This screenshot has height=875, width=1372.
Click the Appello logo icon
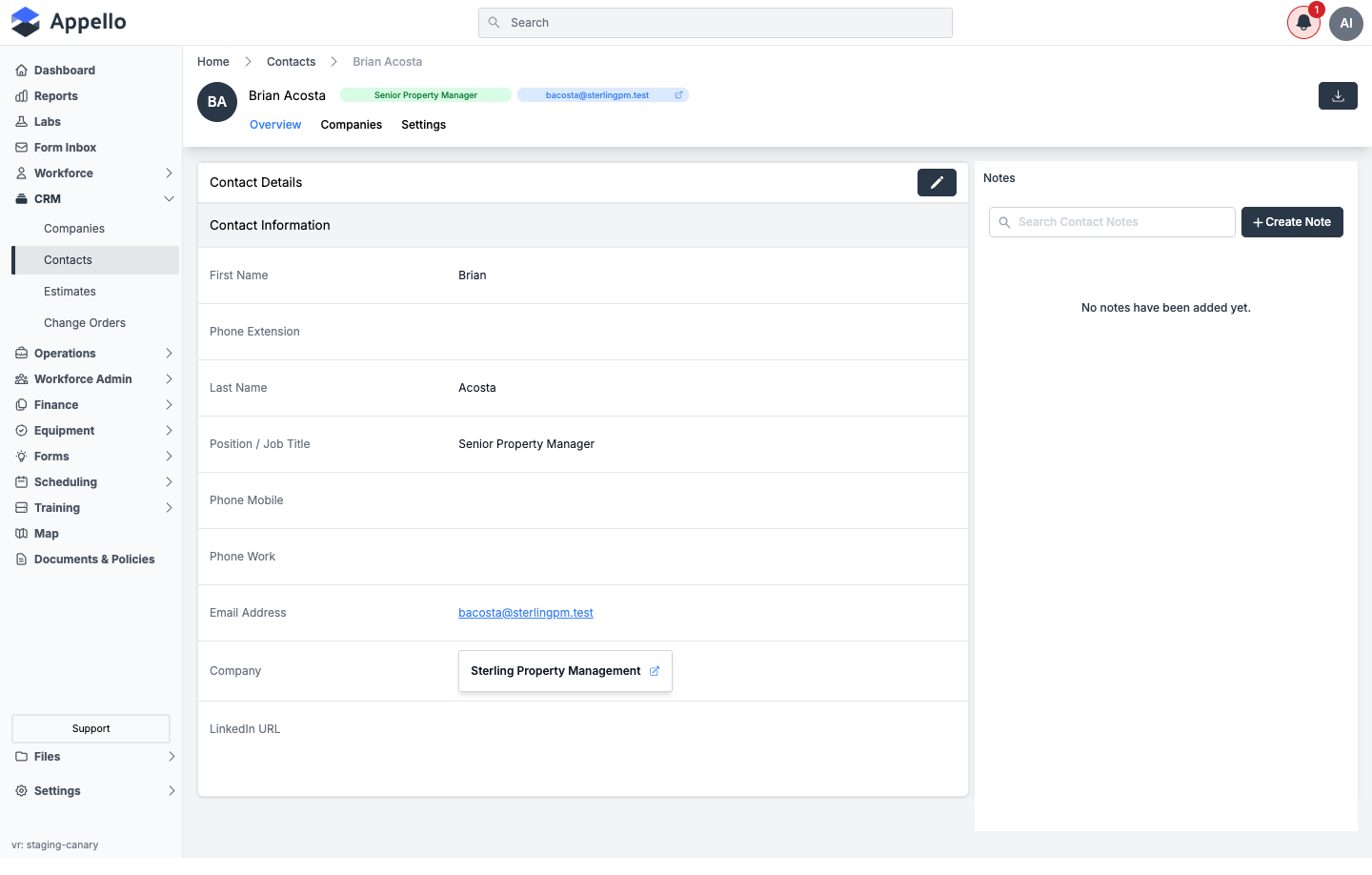[x=26, y=22]
